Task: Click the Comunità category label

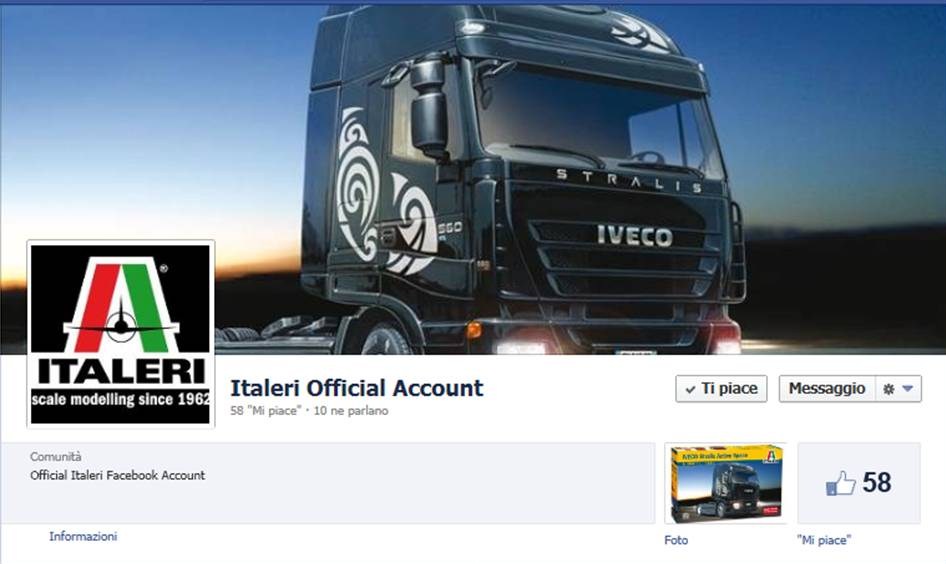Action: (x=56, y=457)
